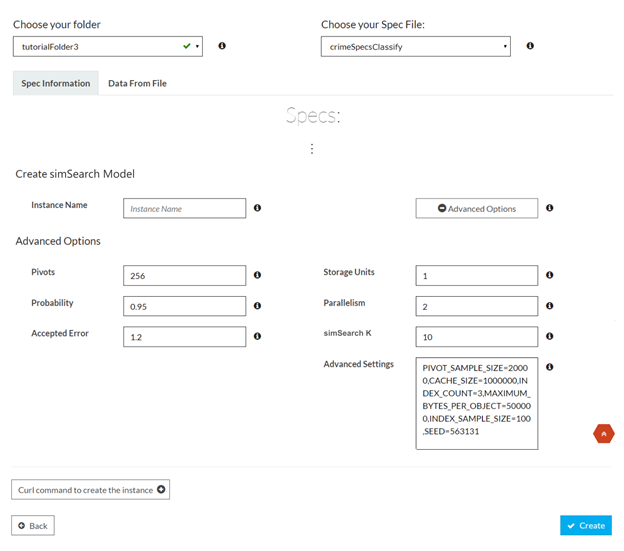Open the crimeSpecsClassify spec file dropdown

415,46
